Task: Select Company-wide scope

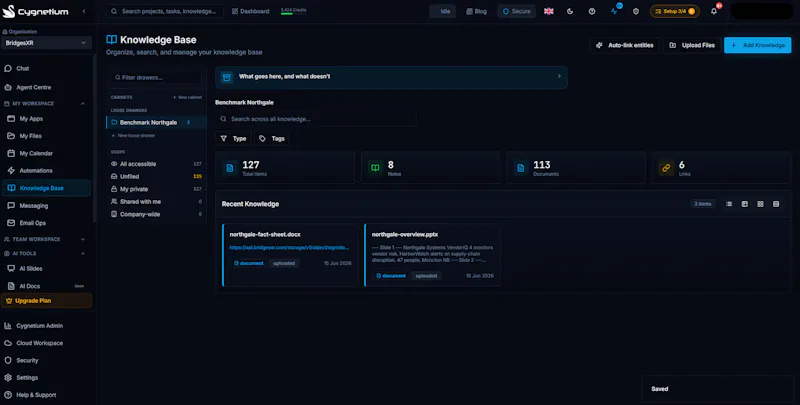Action: (156, 215)
